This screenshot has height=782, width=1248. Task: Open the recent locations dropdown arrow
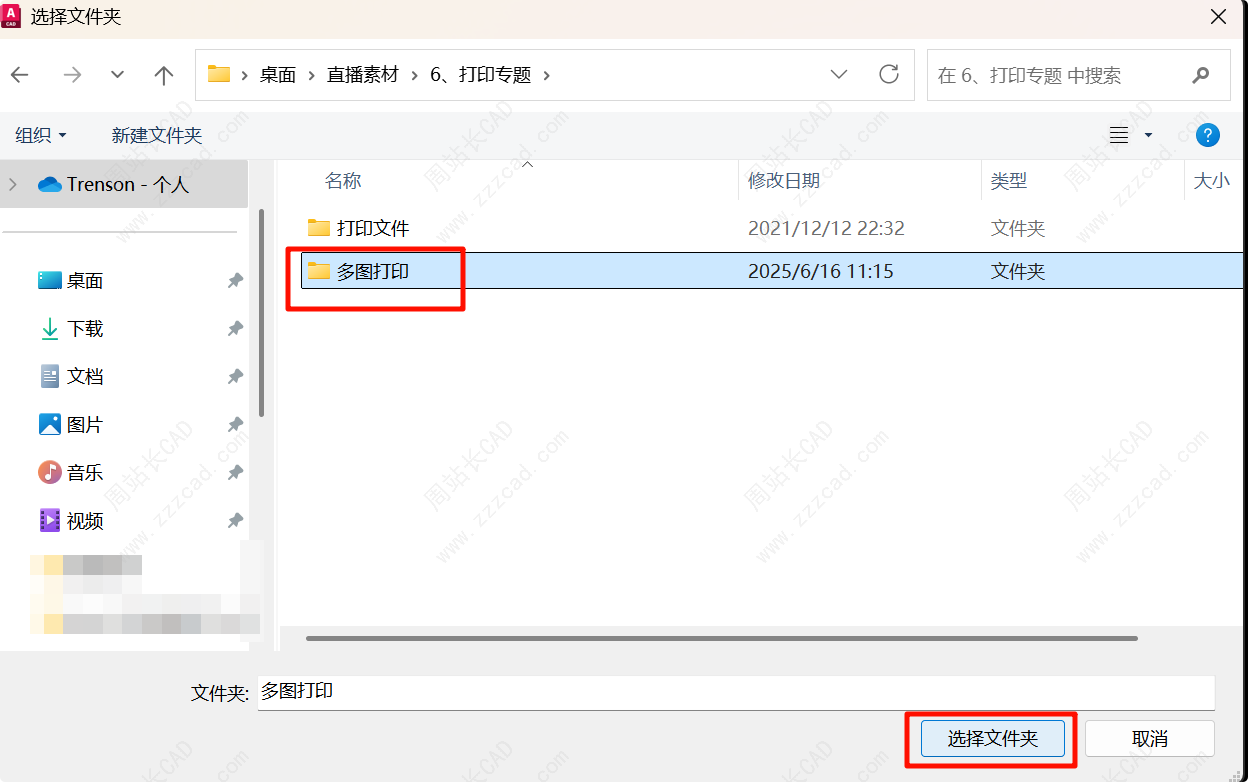(117, 75)
